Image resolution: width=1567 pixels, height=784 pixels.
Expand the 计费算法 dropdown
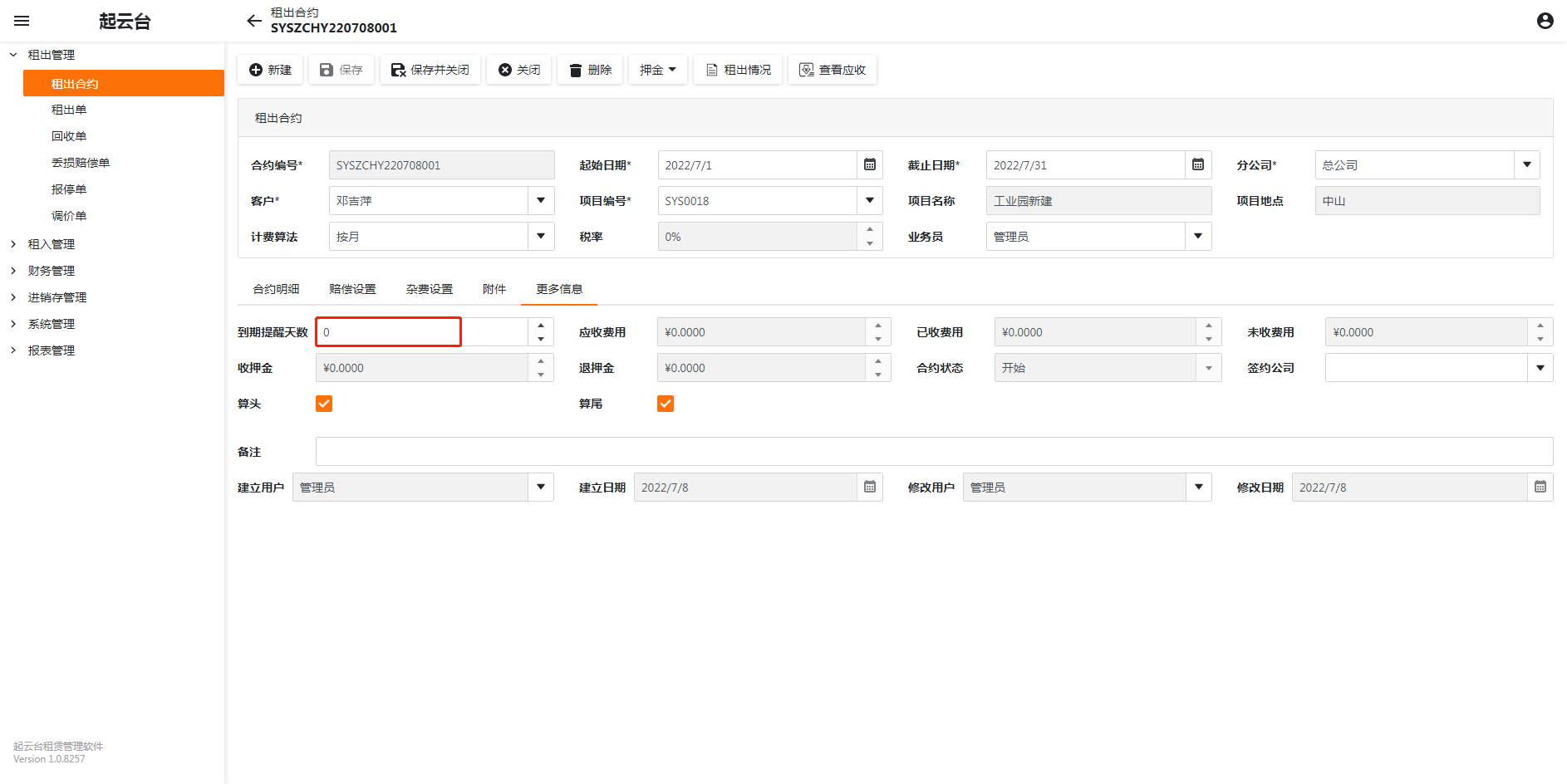coord(541,236)
